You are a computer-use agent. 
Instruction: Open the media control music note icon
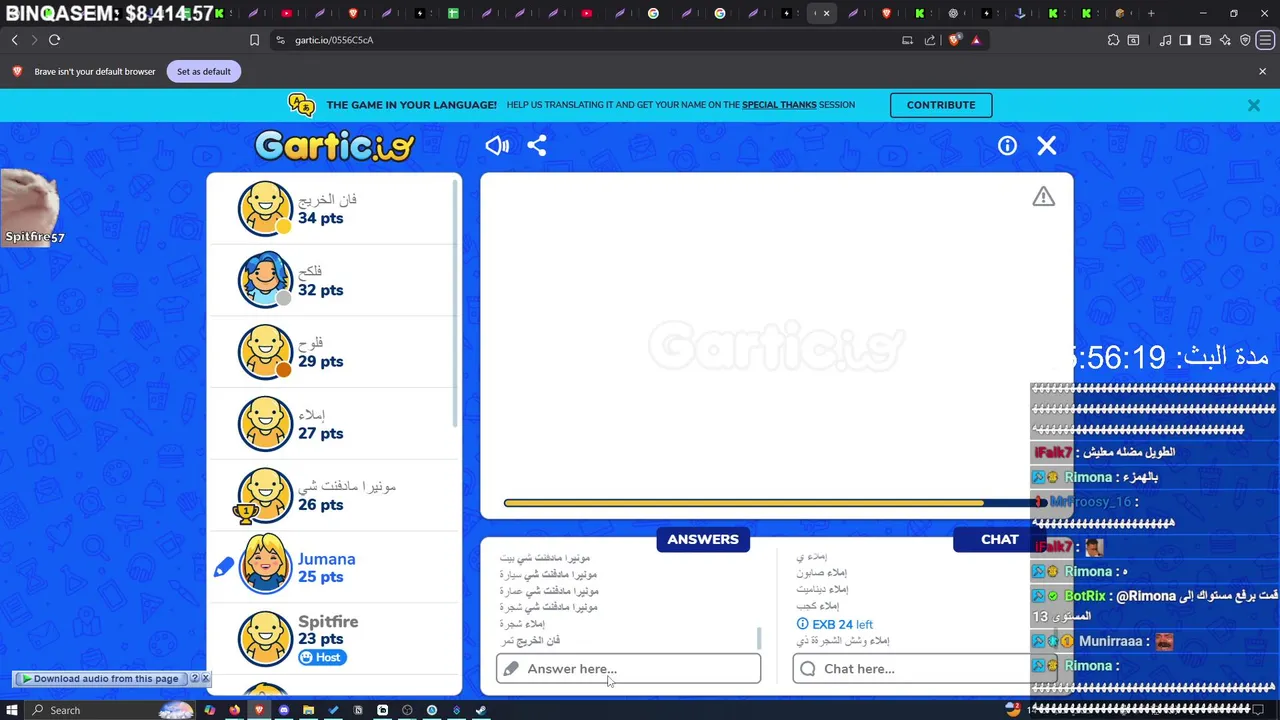(1165, 40)
